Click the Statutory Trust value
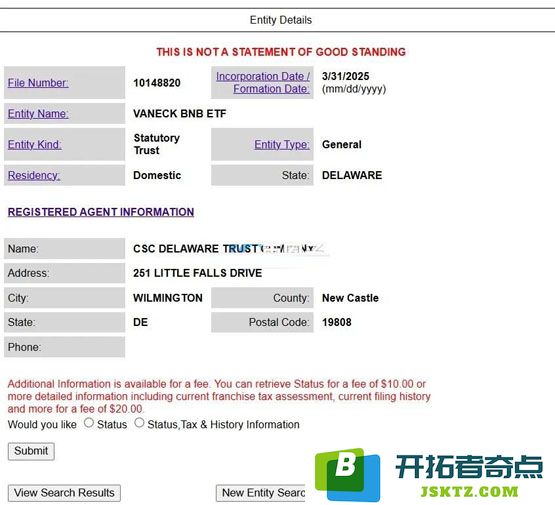The height and width of the screenshot is (505, 555). [x=157, y=144]
